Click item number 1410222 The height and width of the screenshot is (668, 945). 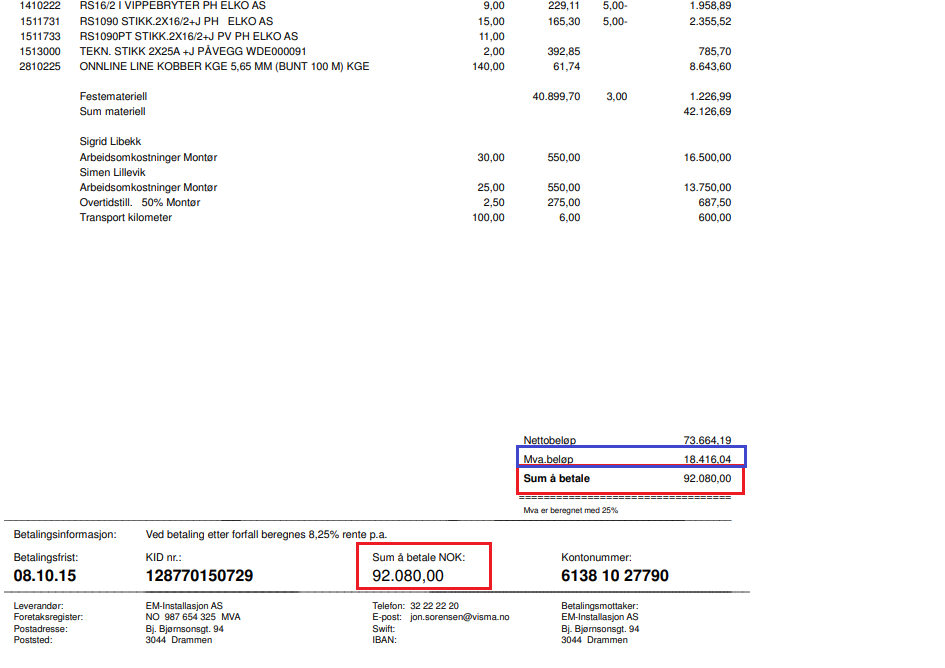pyautogui.click(x=40, y=5)
